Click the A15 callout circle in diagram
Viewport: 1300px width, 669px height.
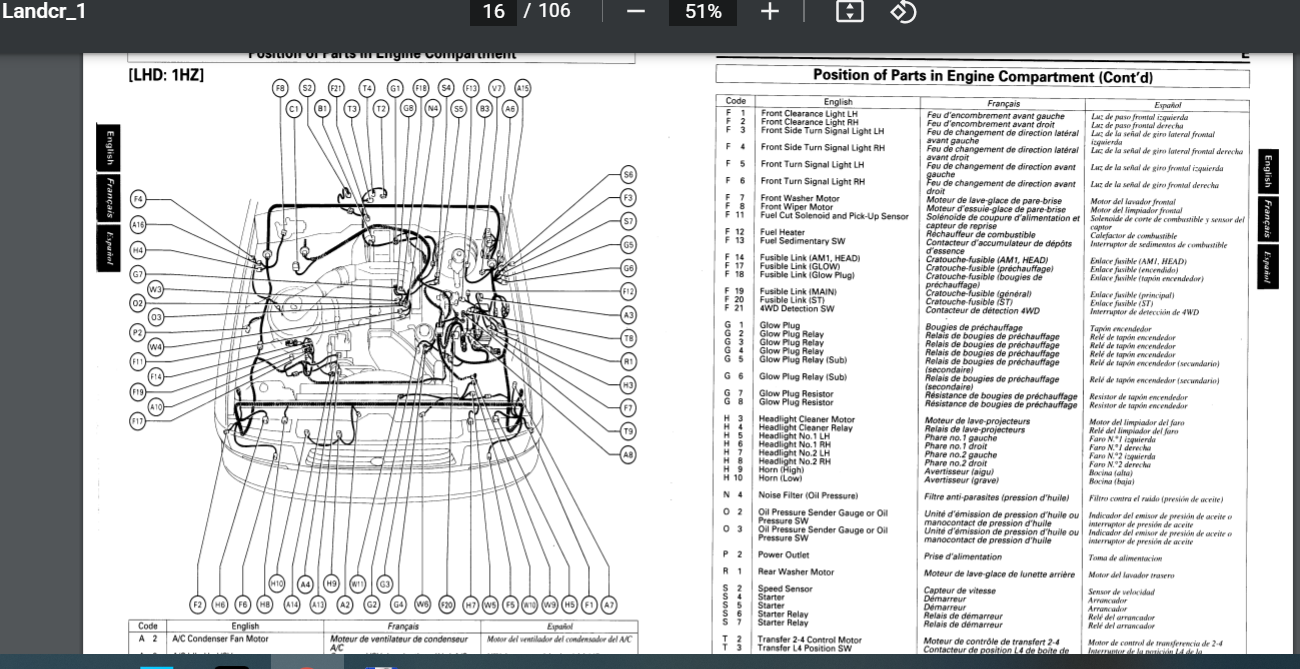click(522, 88)
